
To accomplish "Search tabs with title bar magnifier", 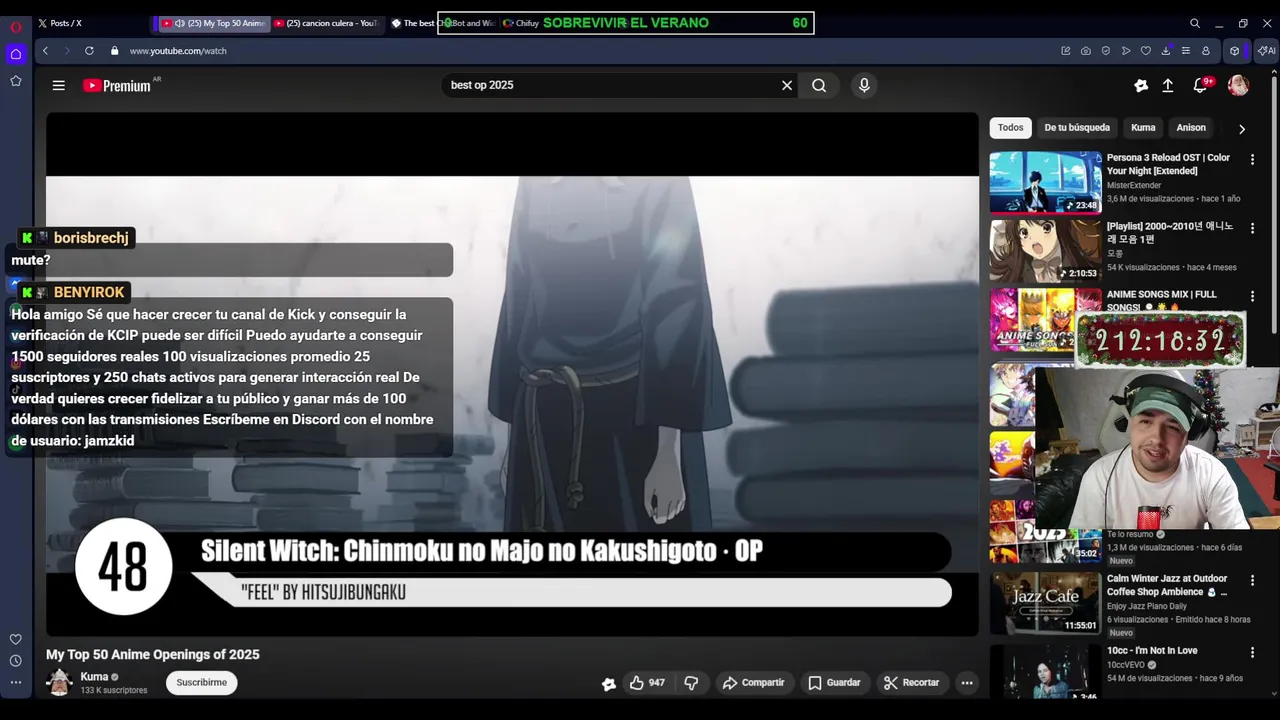I will click(1194, 23).
